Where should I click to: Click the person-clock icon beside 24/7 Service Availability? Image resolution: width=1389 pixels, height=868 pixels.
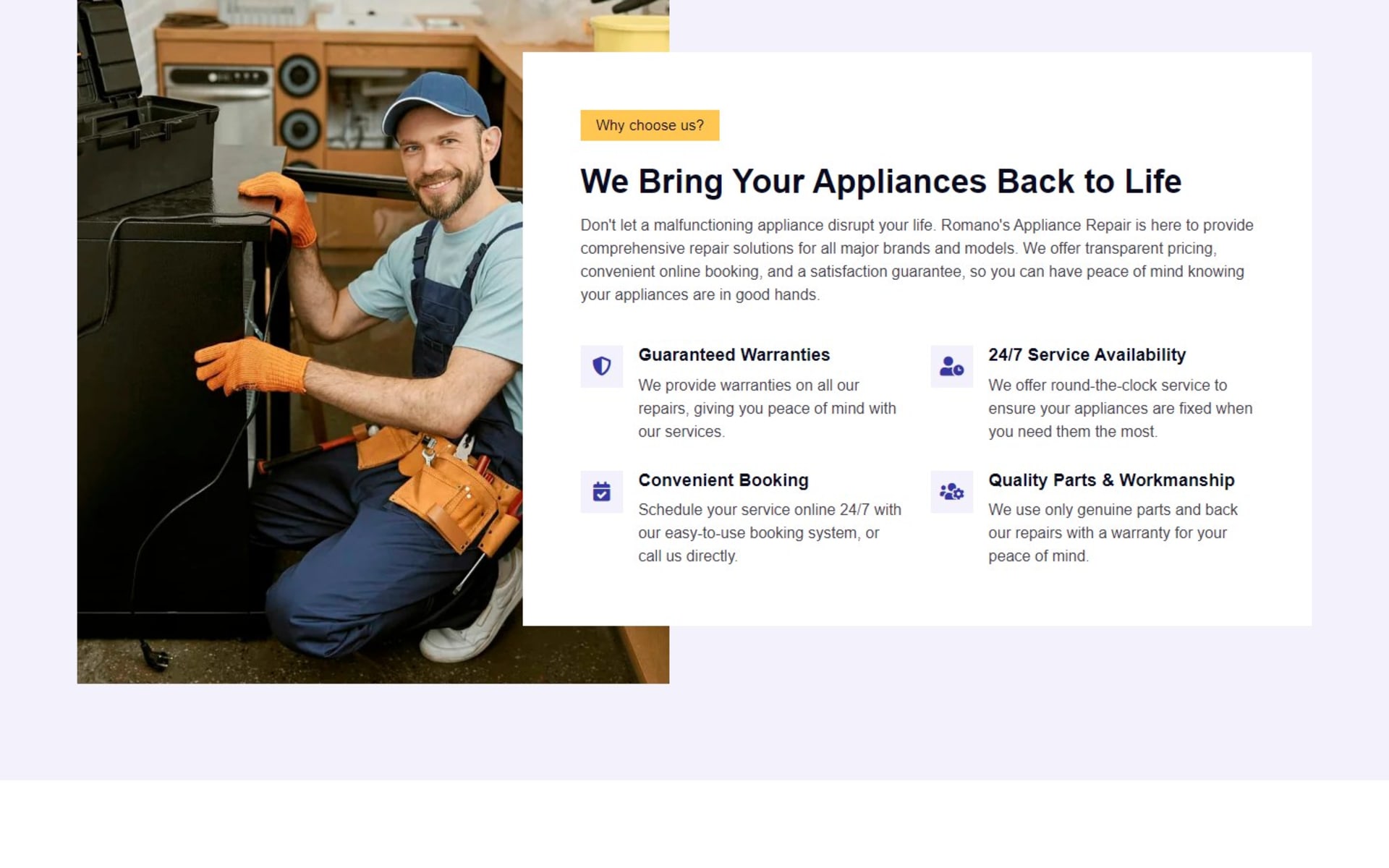click(951, 366)
